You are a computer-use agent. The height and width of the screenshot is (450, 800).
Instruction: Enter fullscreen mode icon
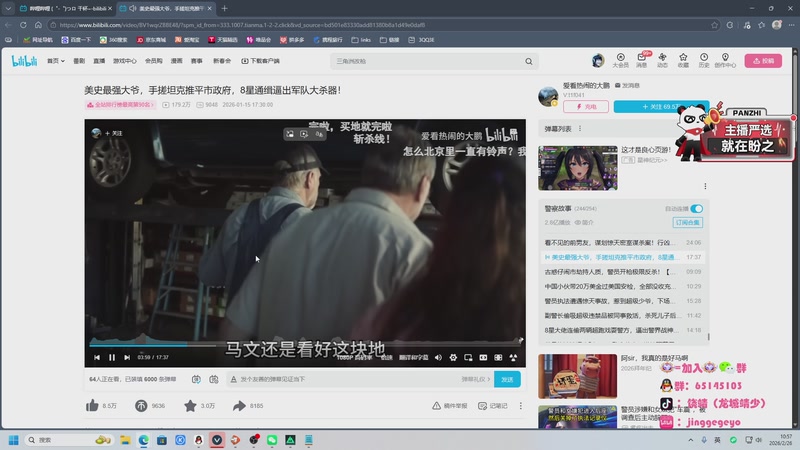[513, 358]
